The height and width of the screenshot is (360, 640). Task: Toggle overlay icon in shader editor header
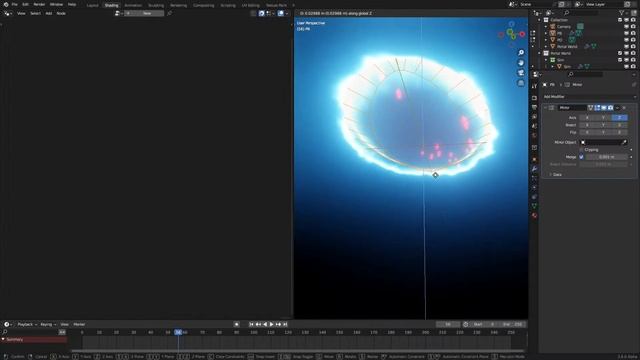coord(281,13)
